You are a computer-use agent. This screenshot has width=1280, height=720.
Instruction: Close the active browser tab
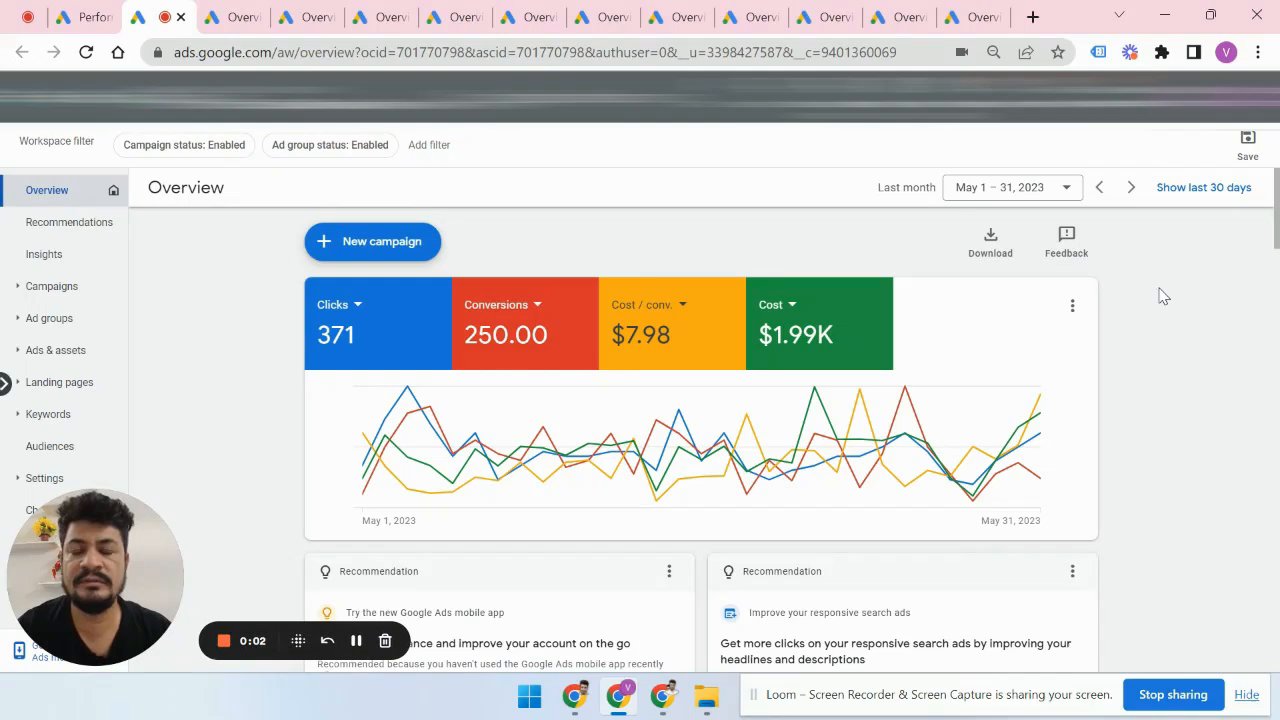coord(181,17)
